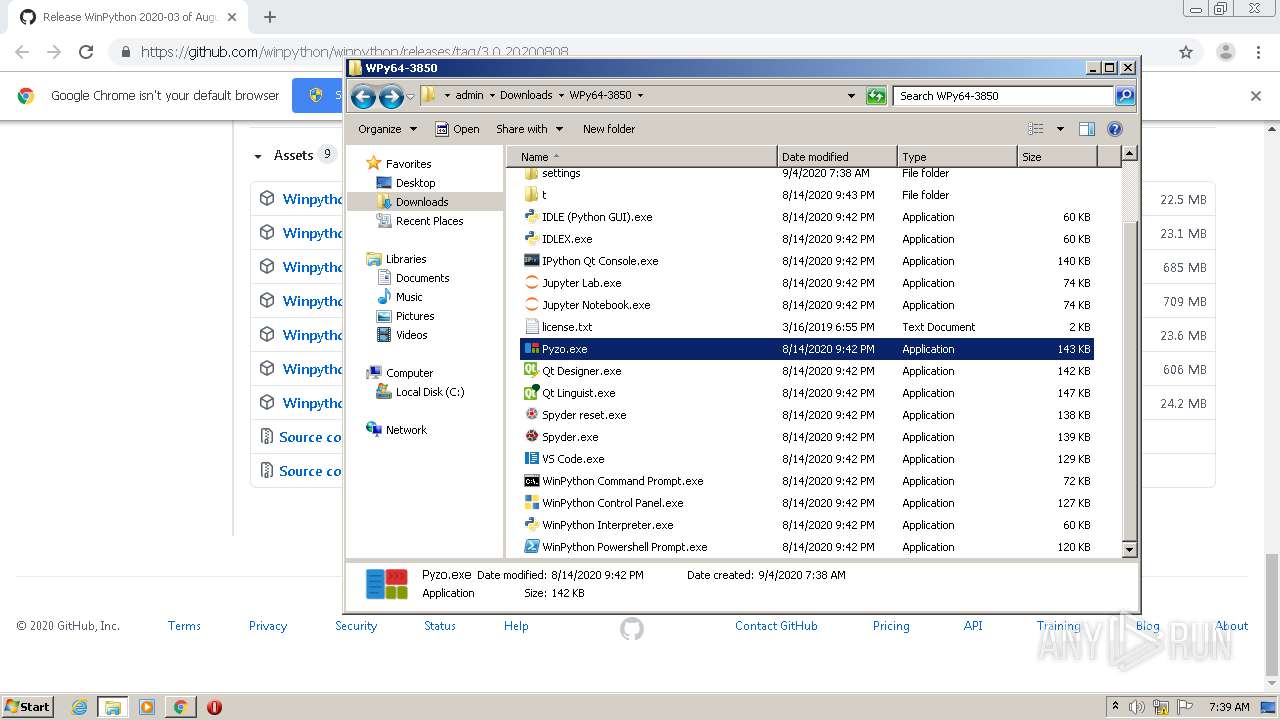Select IDLE (Python GUI).exe icon

pyautogui.click(x=532, y=217)
